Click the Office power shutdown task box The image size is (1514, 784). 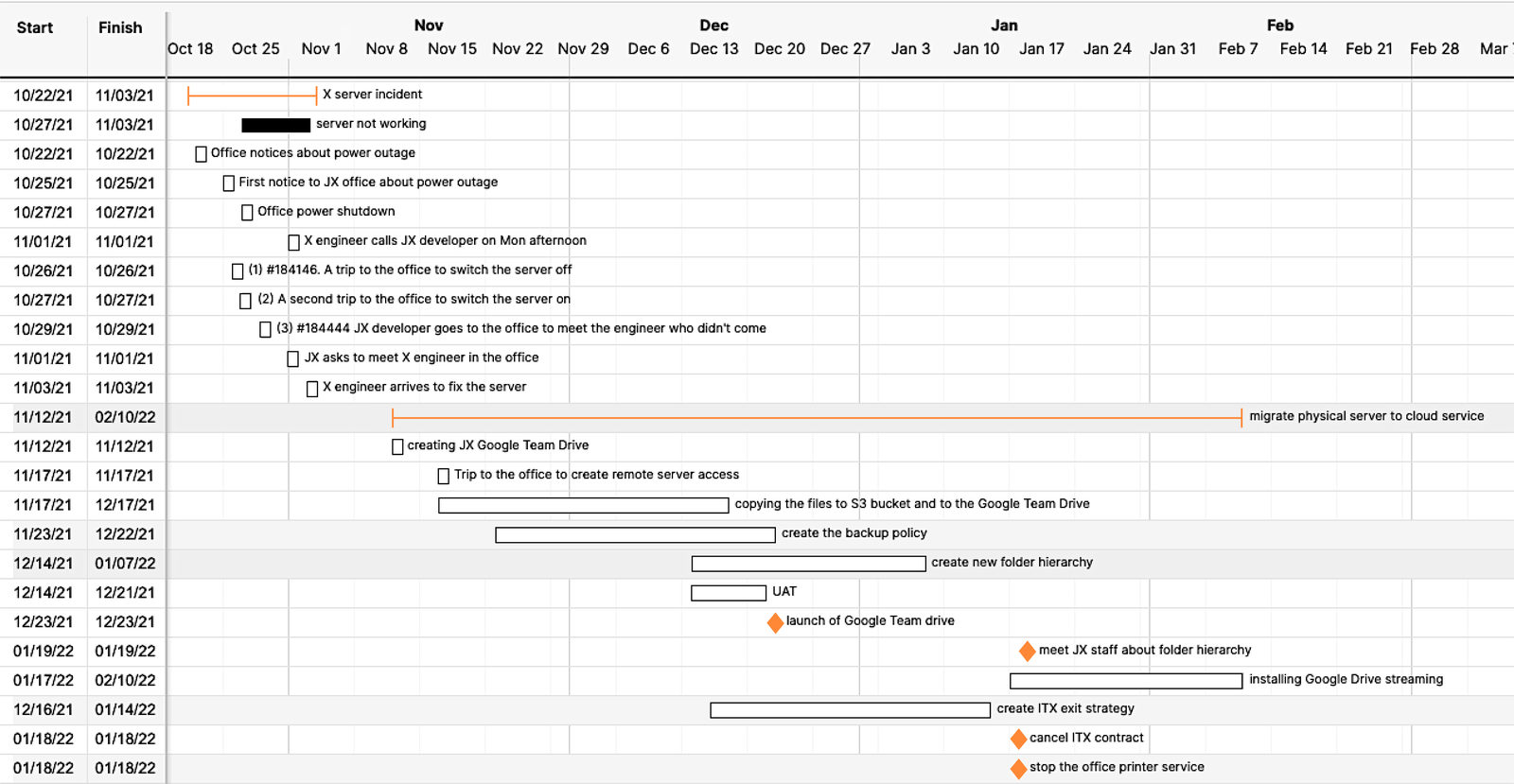tap(247, 213)
